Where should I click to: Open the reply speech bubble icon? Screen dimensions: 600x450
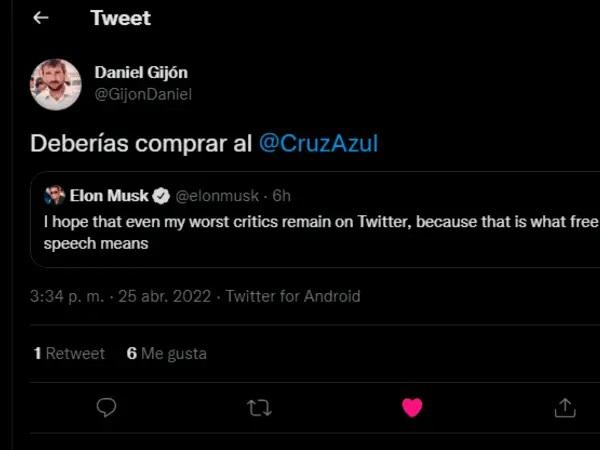click(x=106, y=408)
